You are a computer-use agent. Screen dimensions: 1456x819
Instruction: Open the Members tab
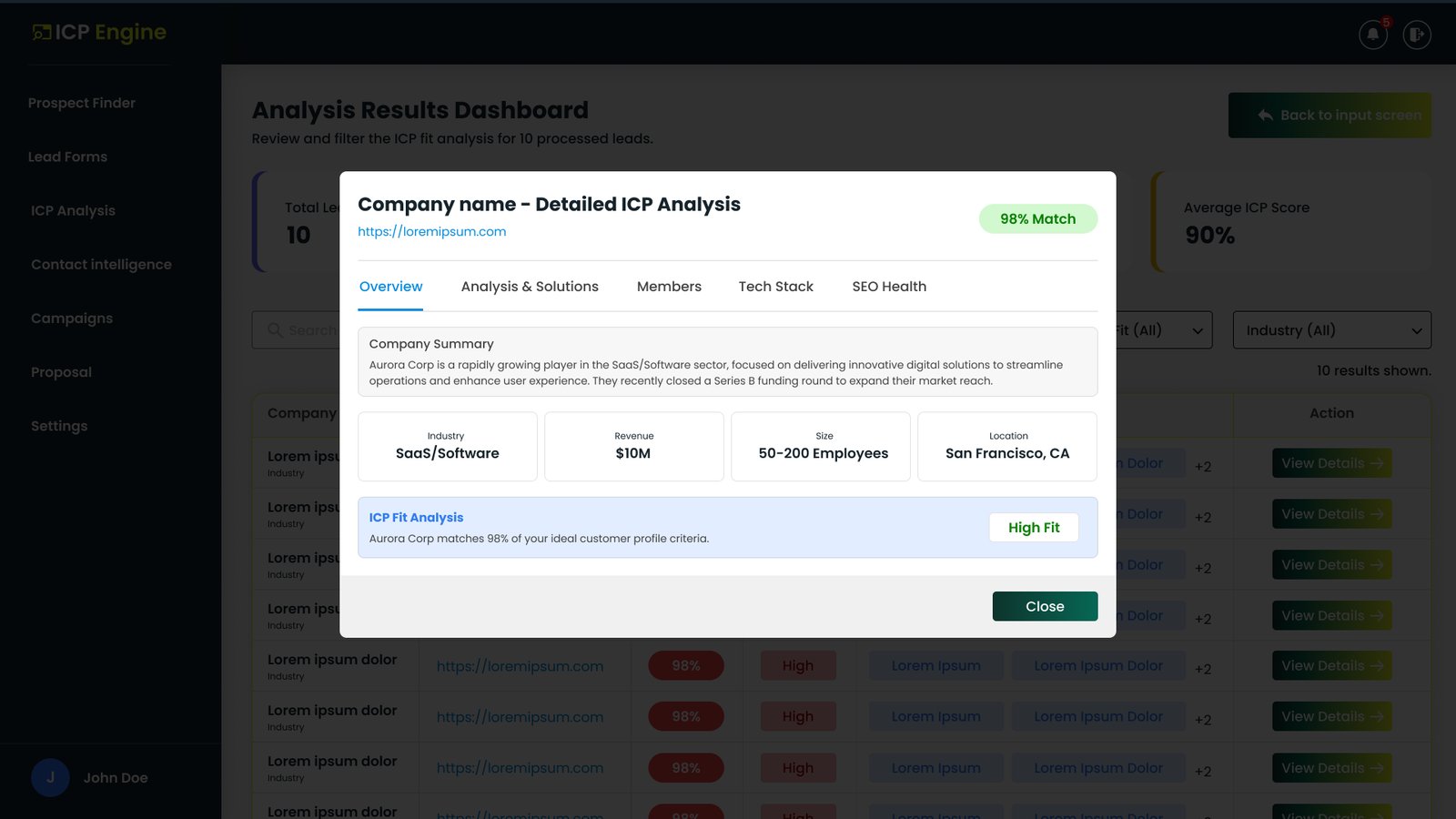pos(669,287)
